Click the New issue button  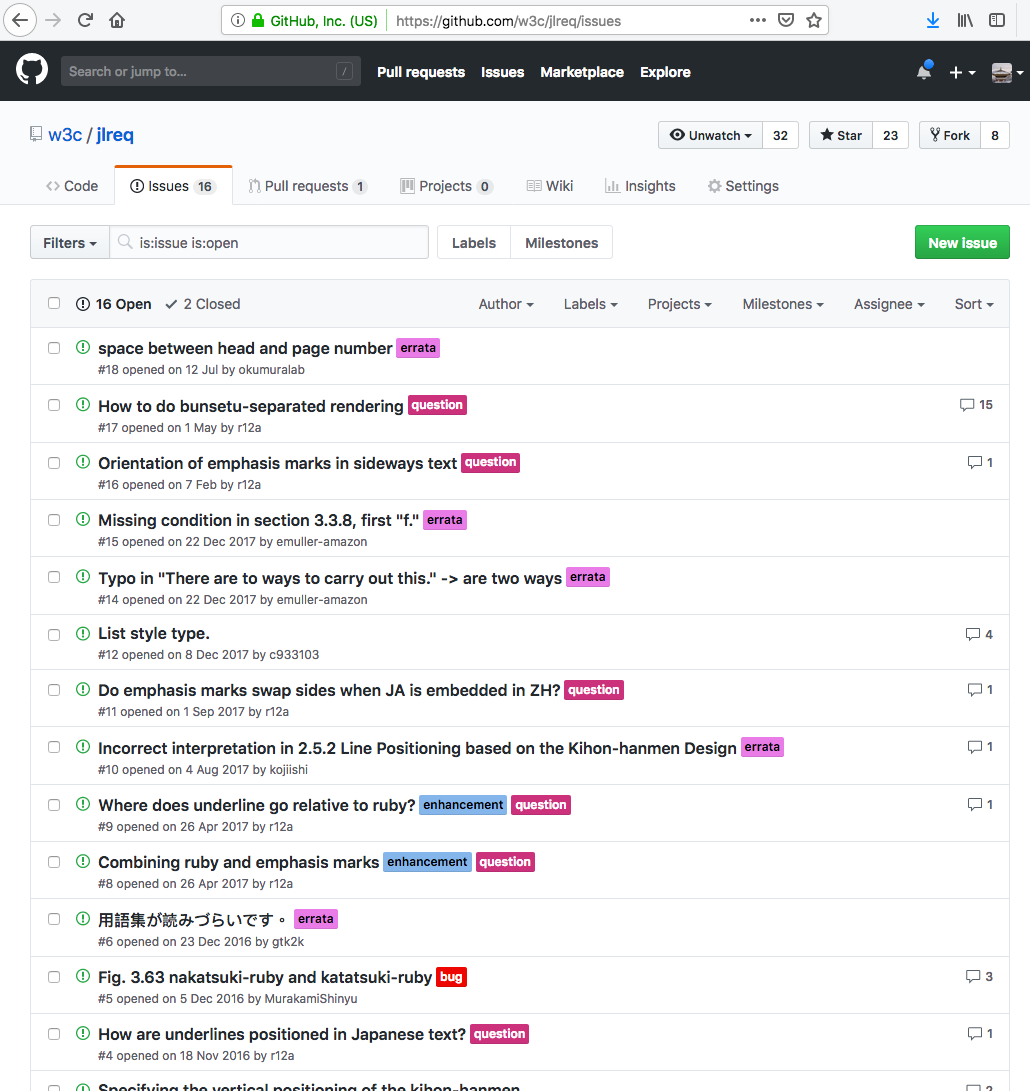(961, 242)
